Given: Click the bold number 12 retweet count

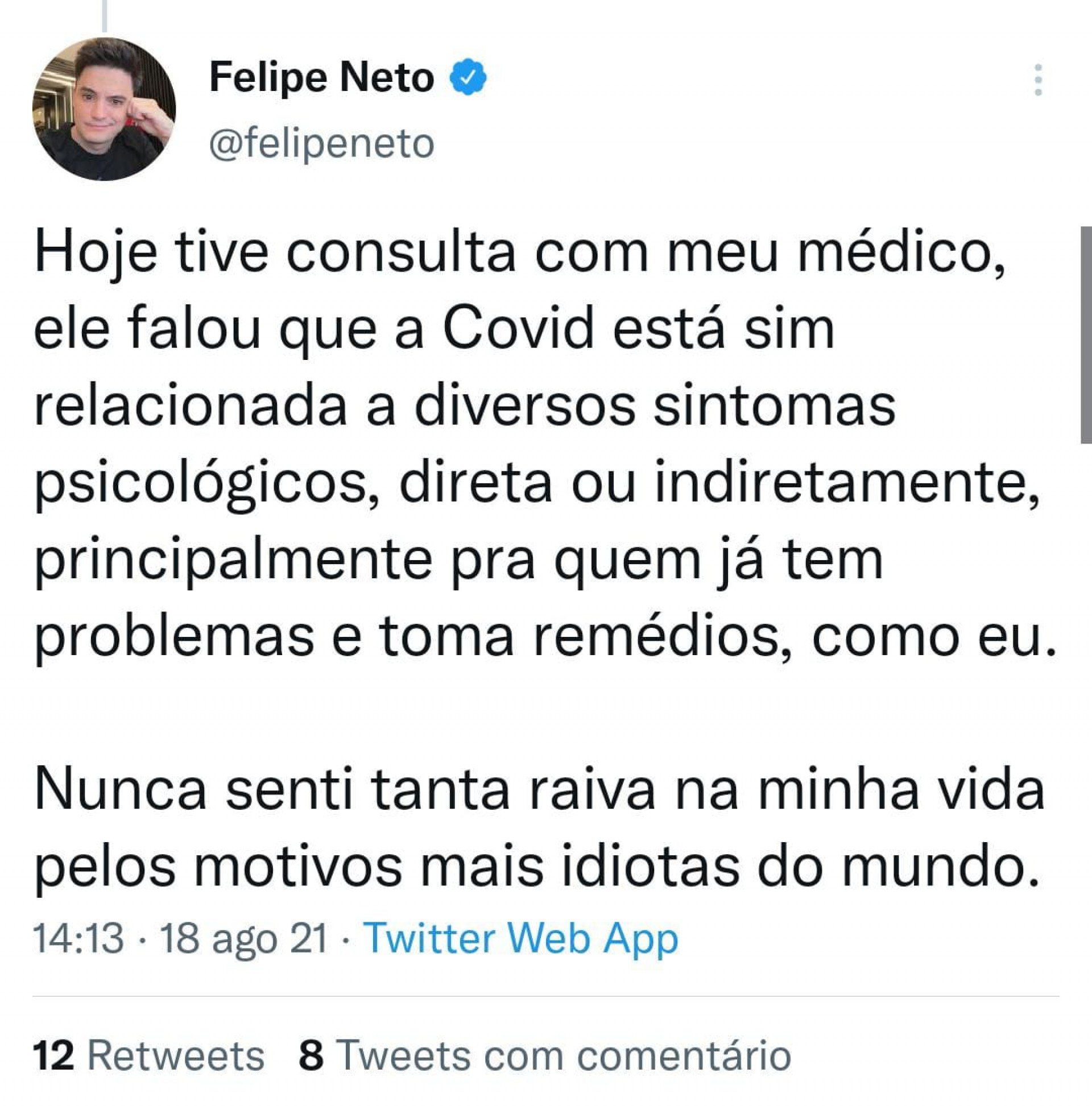Looking at the screenshot, I should 54,1055.
